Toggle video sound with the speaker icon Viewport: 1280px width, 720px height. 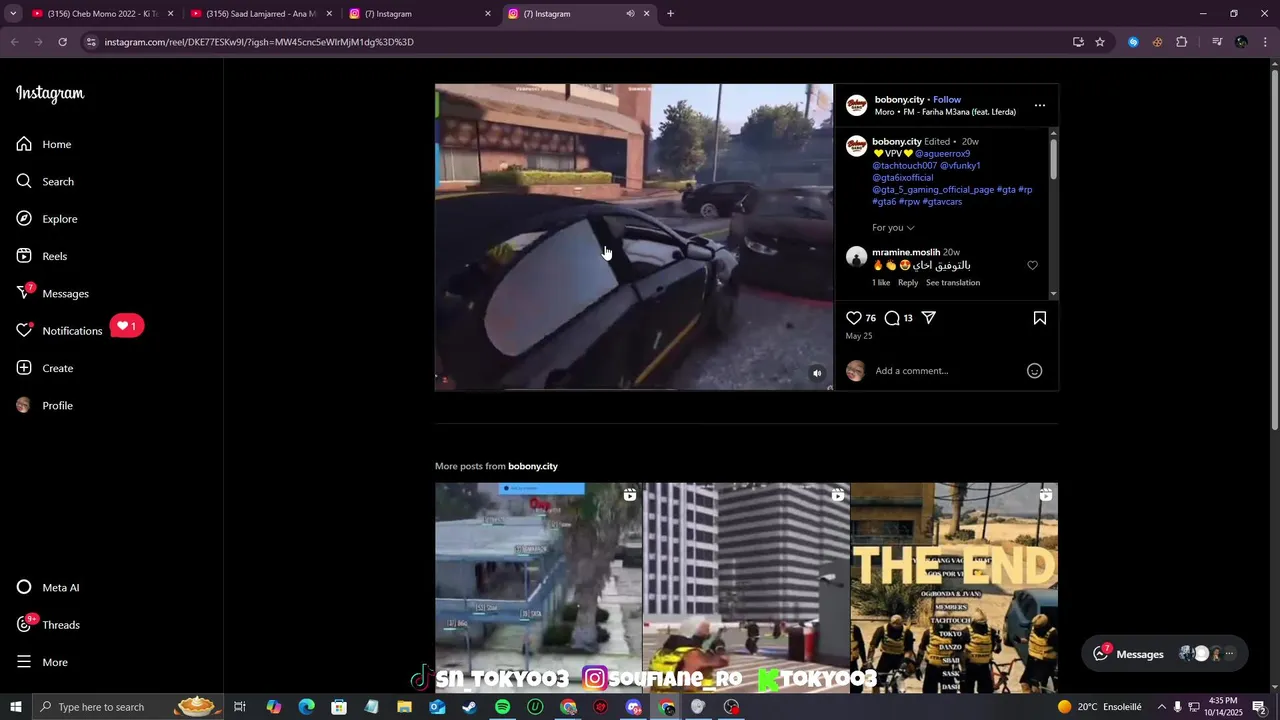coord(817,373)
